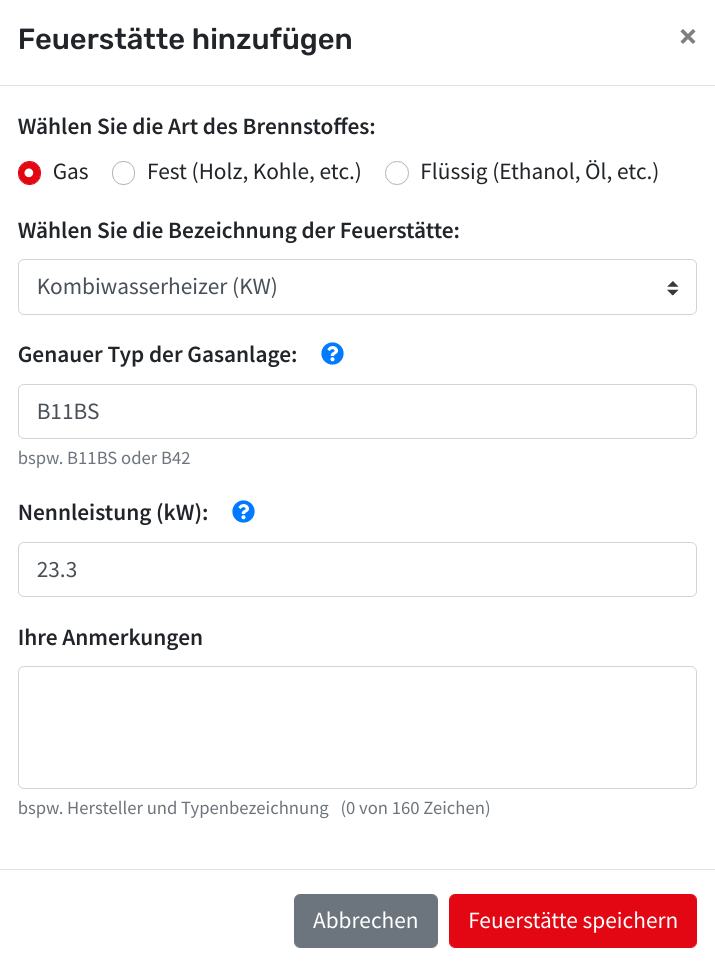Click the Ihre Anmerkungen label
The width and height of the screenshot is (715, 964).
tap(110, 638)
